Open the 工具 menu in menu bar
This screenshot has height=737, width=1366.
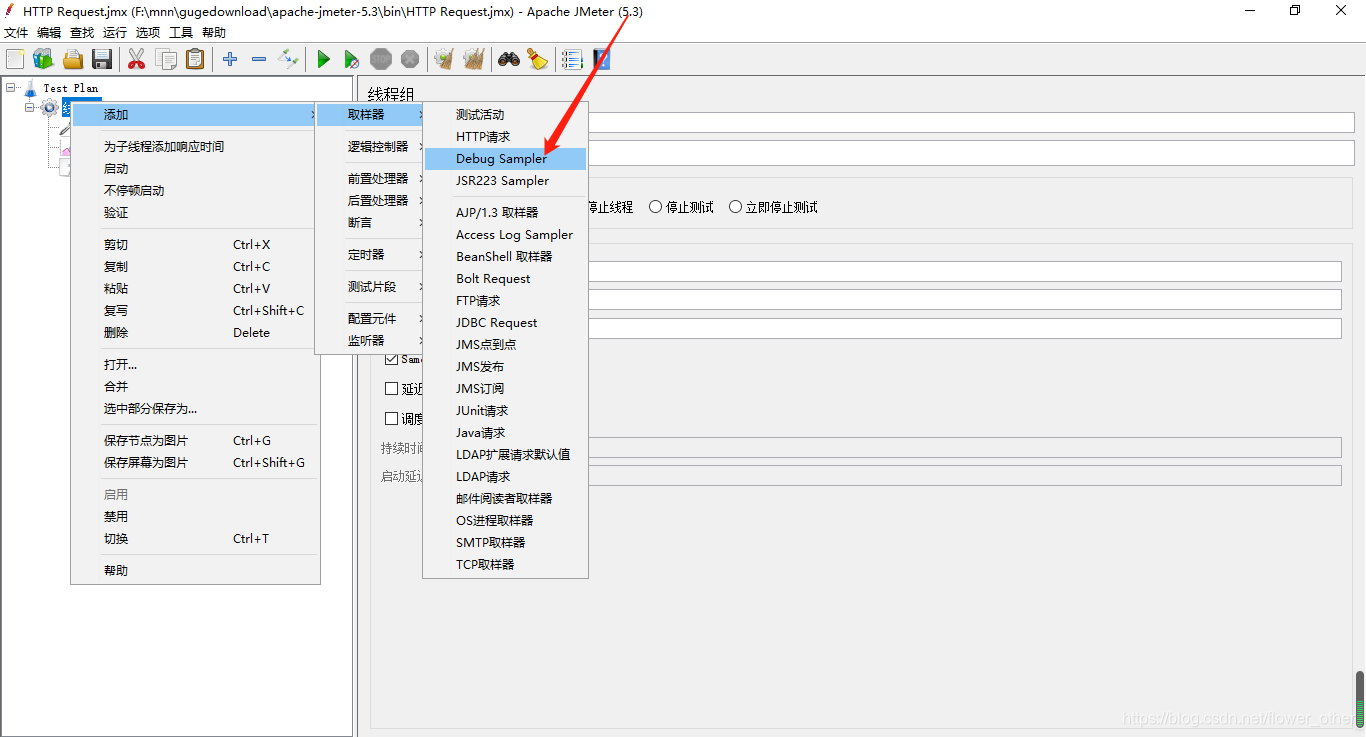tap(181, 33)
